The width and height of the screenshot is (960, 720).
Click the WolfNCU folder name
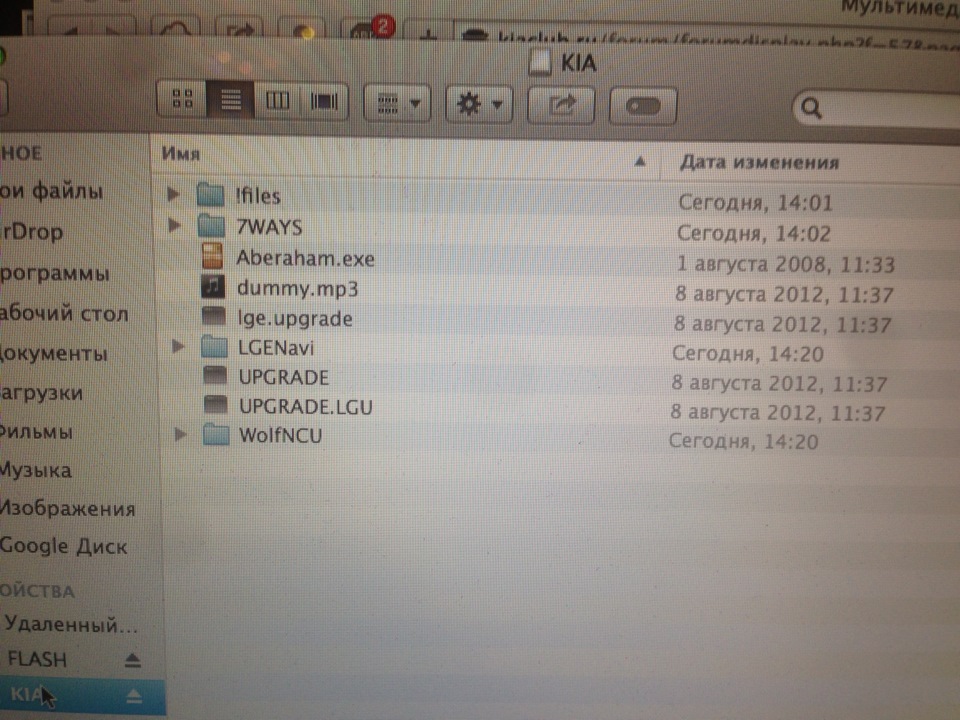[x=280, y=435]
